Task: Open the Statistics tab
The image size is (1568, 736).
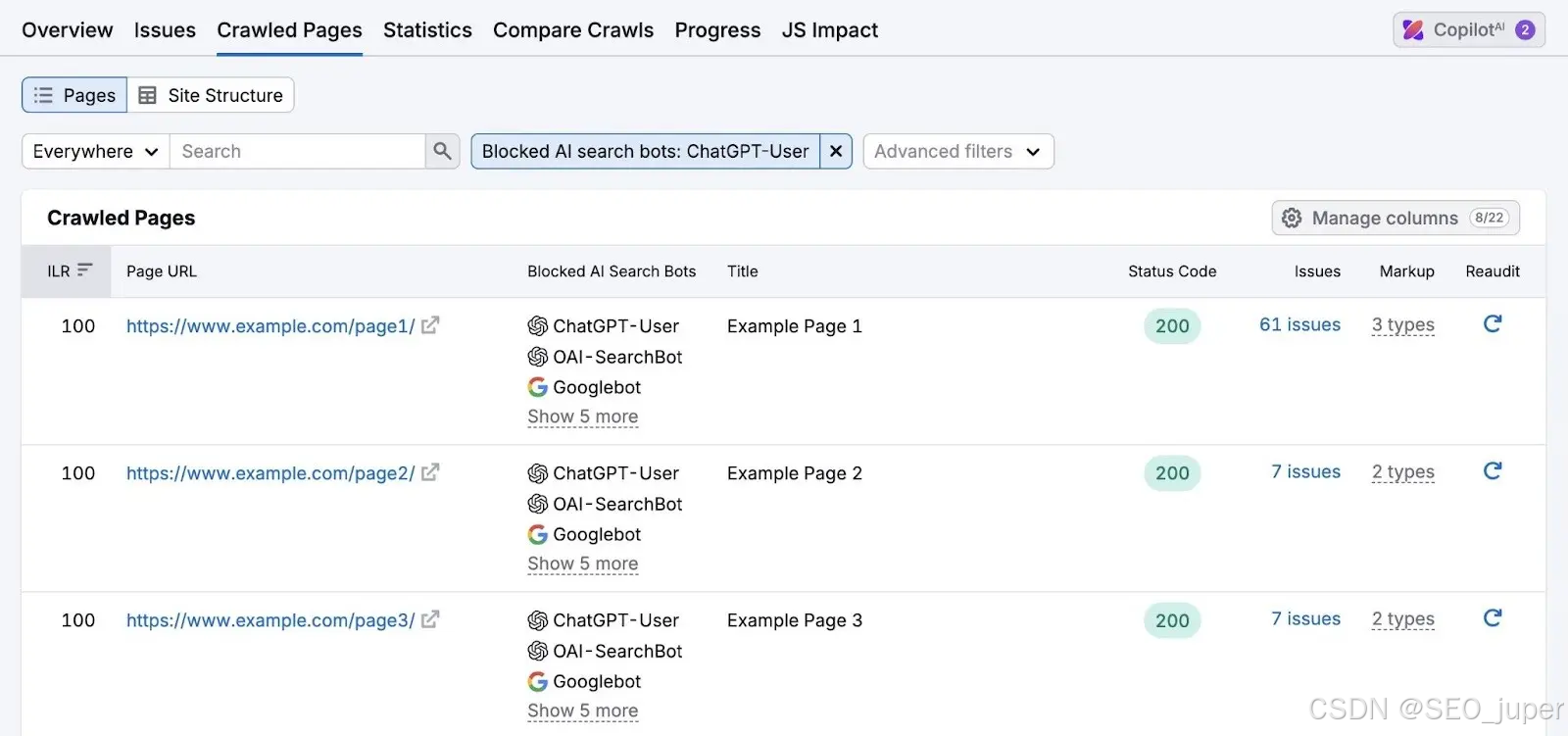Action: pyautogui.click(x=427, y=30)
